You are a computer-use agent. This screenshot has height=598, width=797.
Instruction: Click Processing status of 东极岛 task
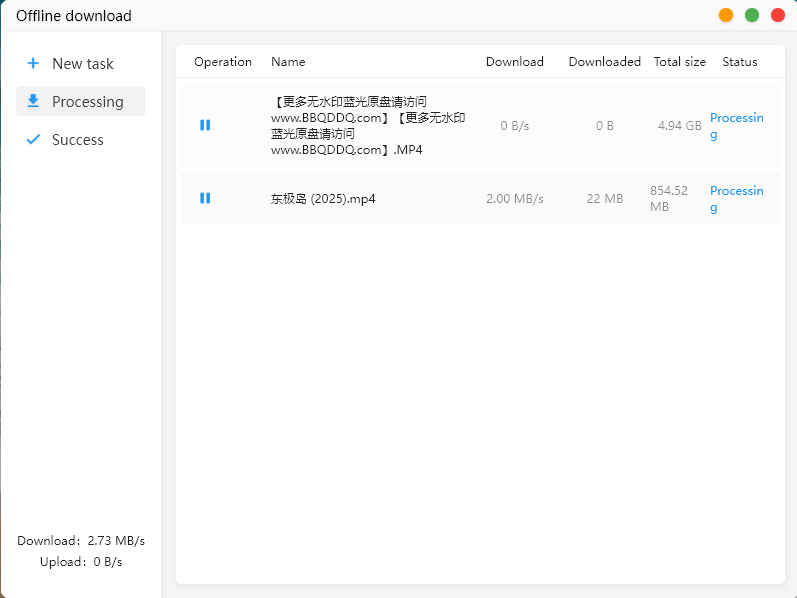pos(737,198)
